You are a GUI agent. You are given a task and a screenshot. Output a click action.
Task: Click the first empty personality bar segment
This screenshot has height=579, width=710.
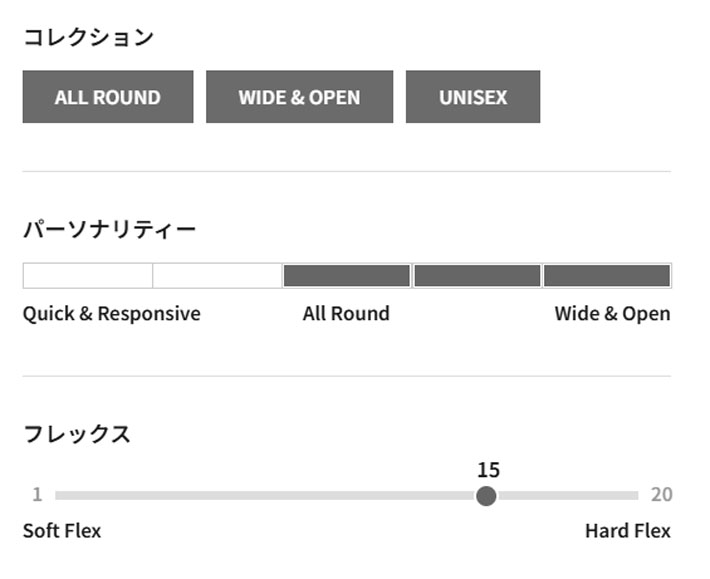[x=88, y=275]
